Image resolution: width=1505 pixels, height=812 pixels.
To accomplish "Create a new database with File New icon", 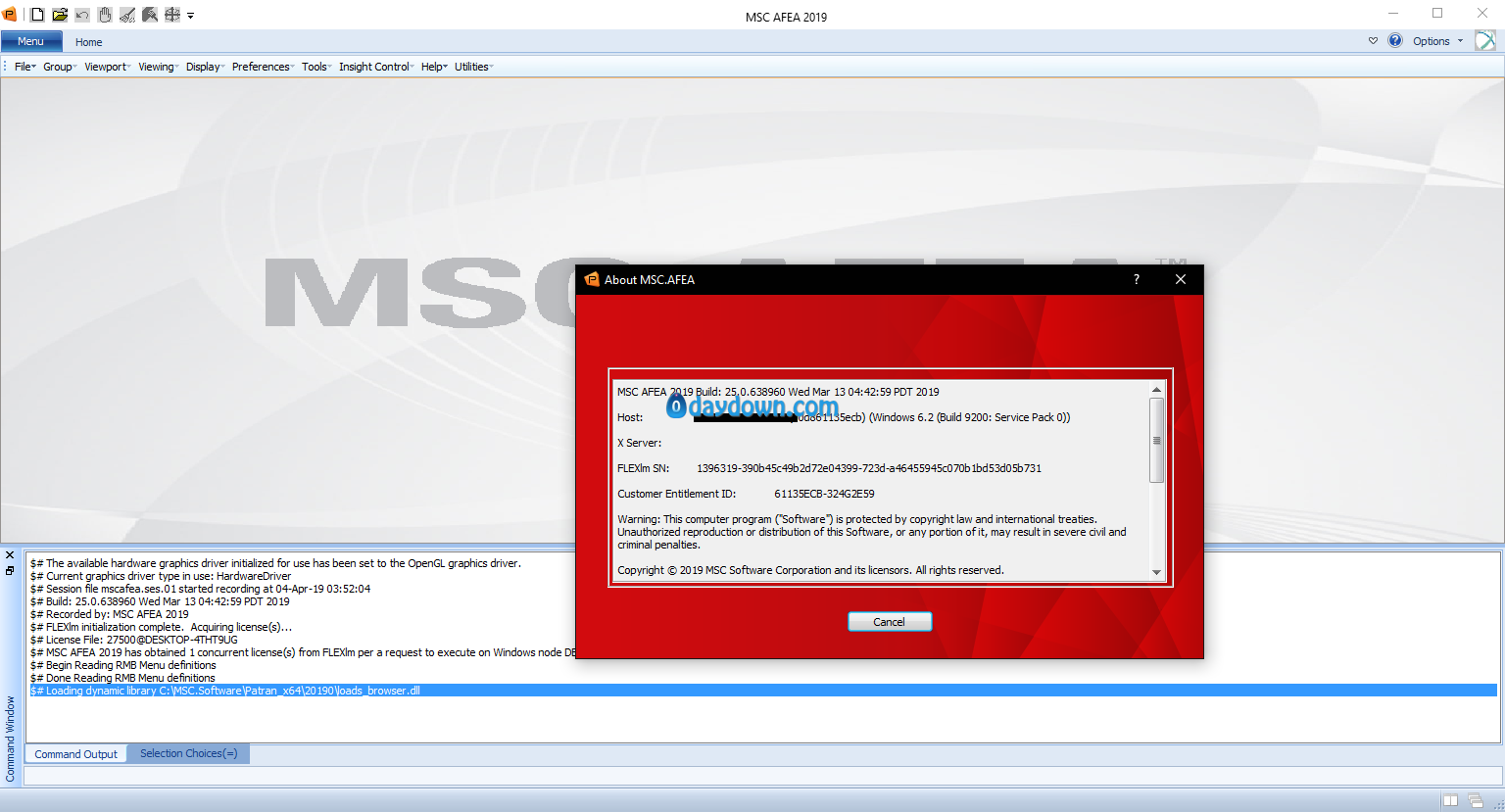I will (37, 15).
